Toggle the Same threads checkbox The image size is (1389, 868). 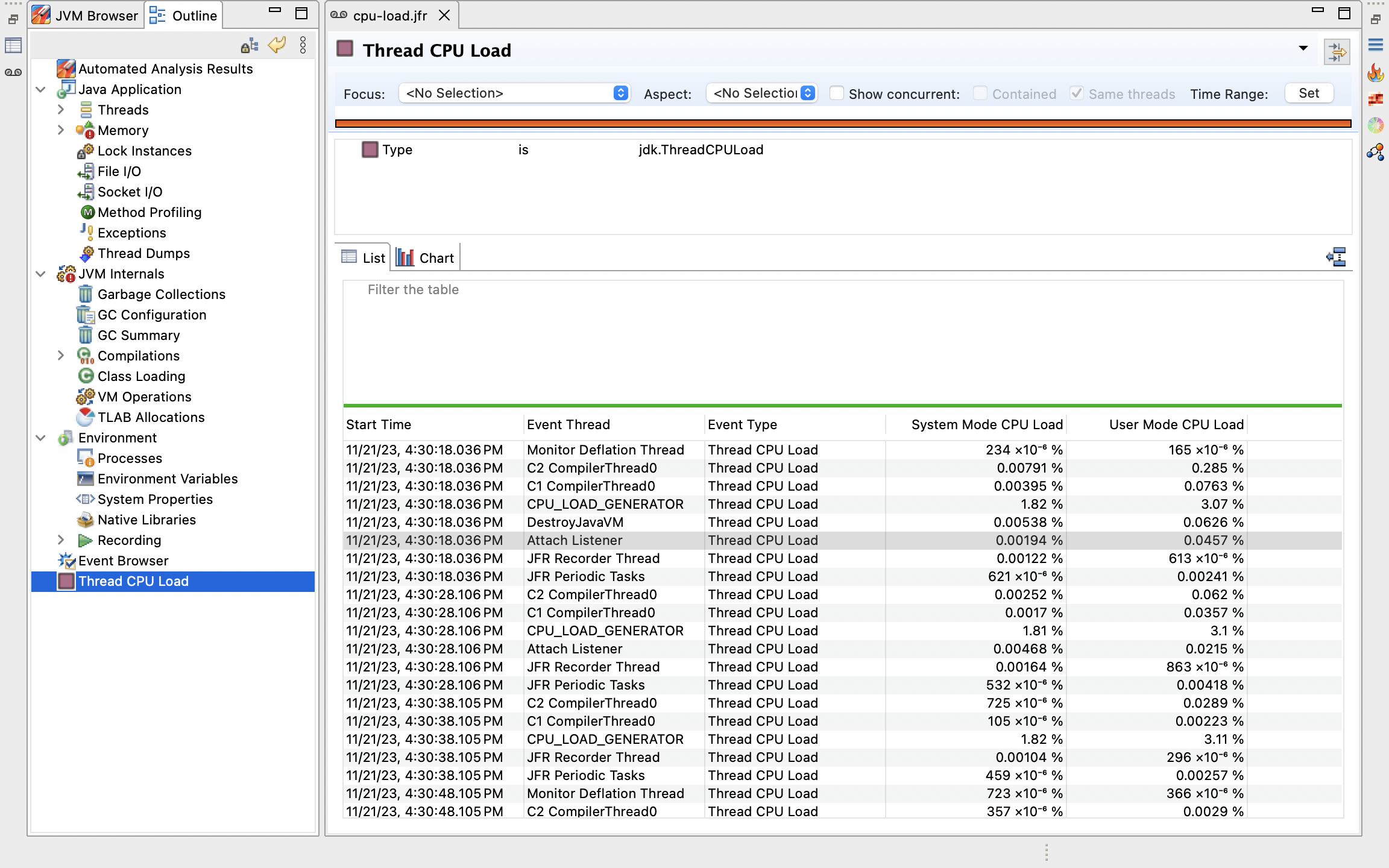[x=1077, y=93]
